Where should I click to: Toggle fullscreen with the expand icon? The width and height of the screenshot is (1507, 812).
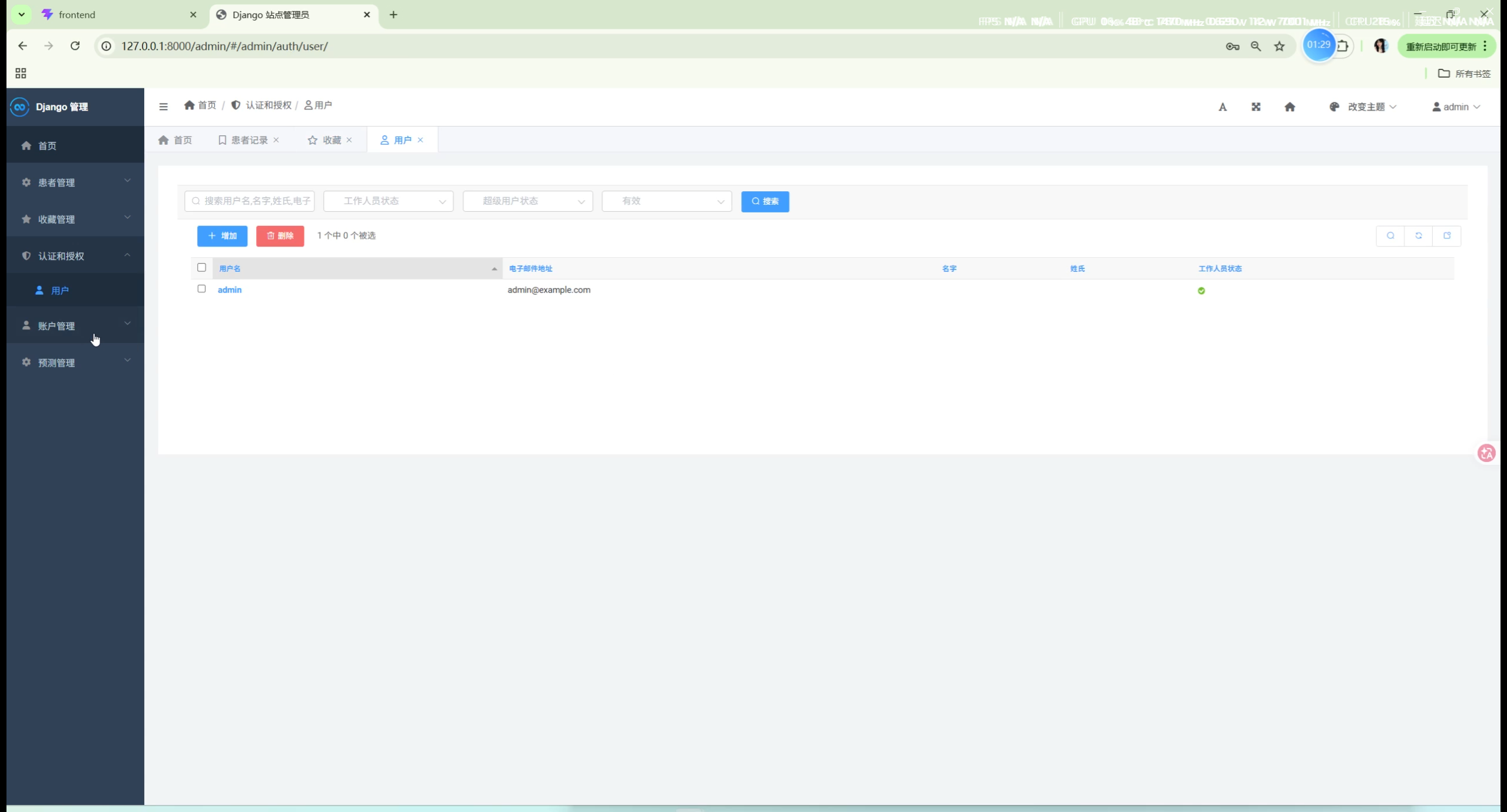1256,107
